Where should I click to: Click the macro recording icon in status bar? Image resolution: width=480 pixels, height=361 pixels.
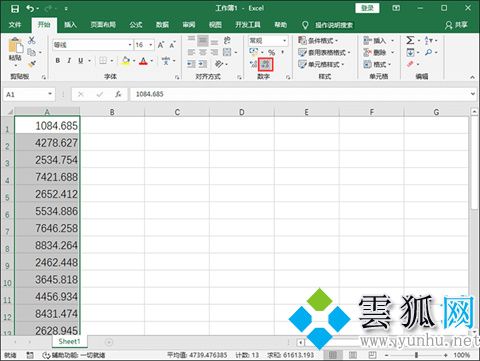pyautogui.click(x=30, y=355)
